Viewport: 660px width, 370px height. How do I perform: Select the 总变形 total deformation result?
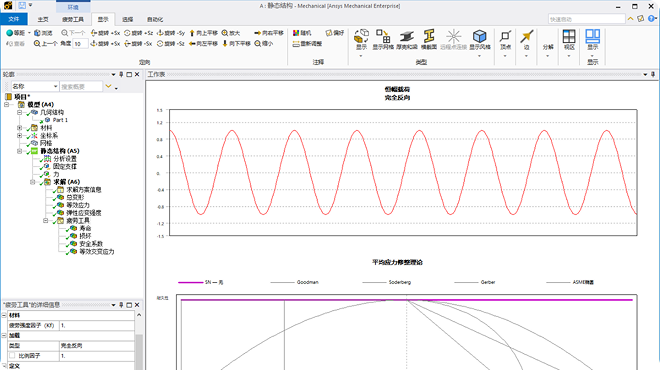click(75, 197)
